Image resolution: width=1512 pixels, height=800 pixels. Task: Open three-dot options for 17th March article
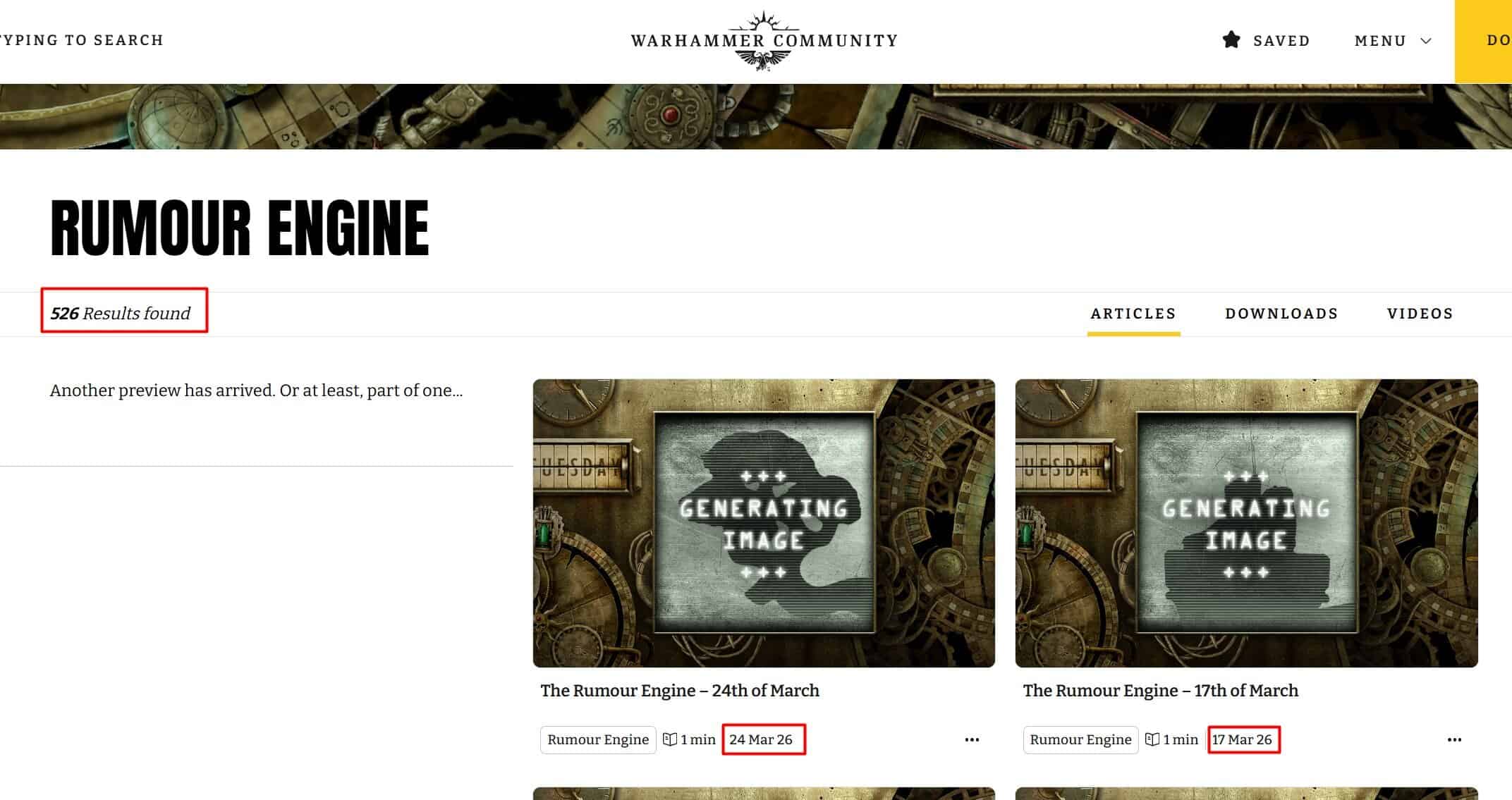1454,739
